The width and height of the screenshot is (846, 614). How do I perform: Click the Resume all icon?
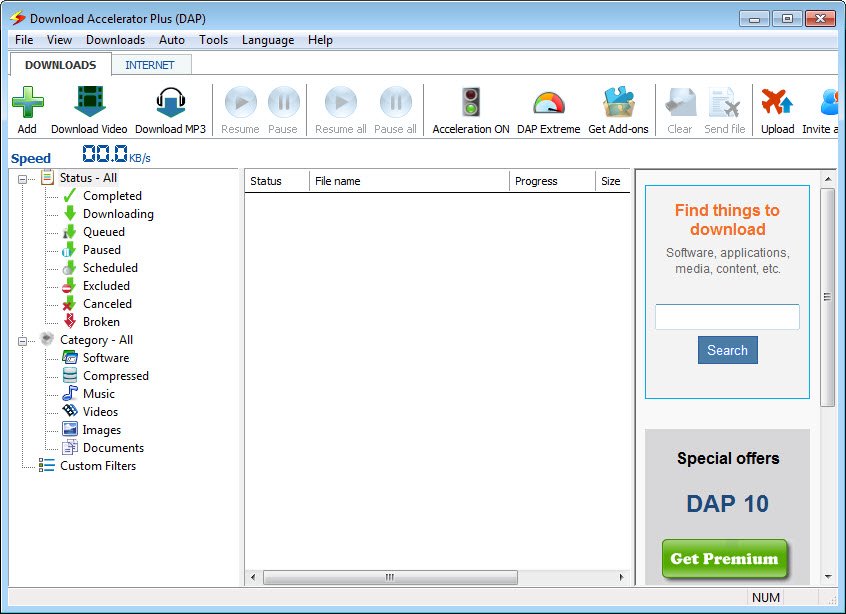point(340,103)
